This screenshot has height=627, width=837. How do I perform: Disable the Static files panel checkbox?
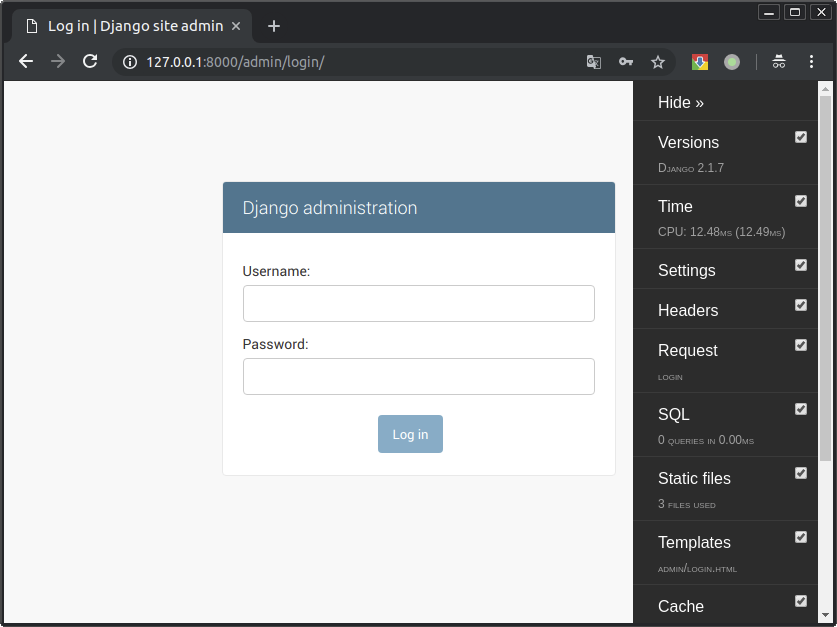click(x=801, y=473)
